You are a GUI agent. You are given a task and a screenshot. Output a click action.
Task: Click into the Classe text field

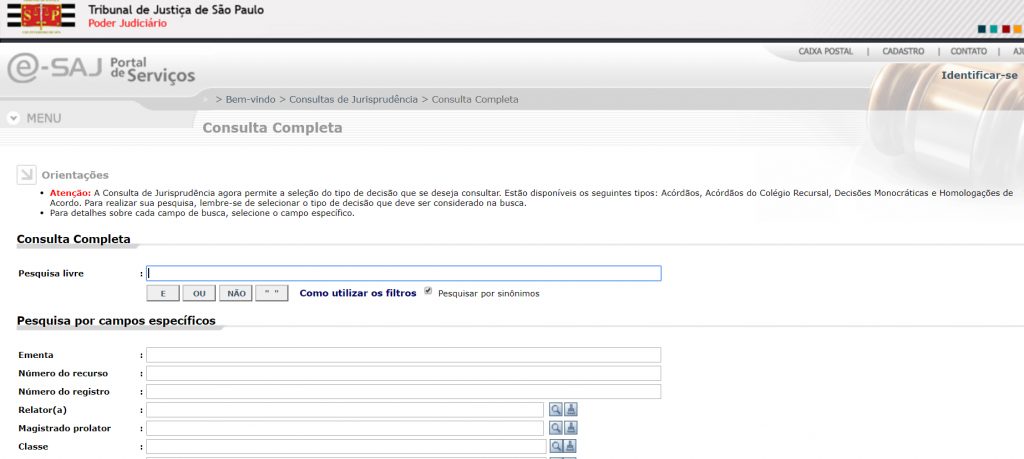[x=346, y=446]
